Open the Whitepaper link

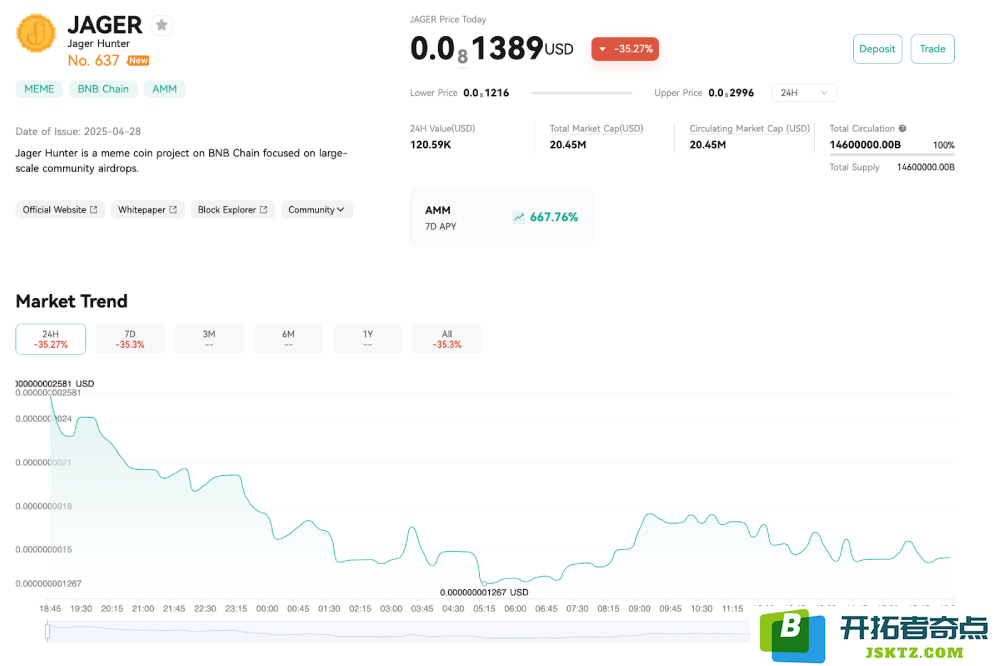coord(147,209)
